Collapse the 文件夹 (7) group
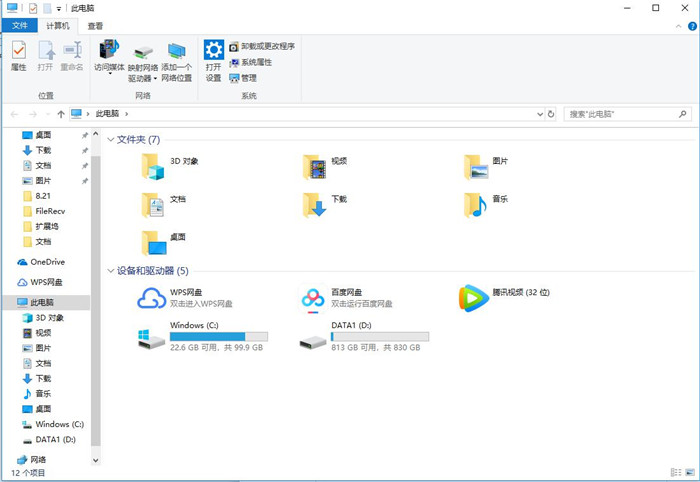The width and height of the screenshot is (700, 482). point(110,140)
